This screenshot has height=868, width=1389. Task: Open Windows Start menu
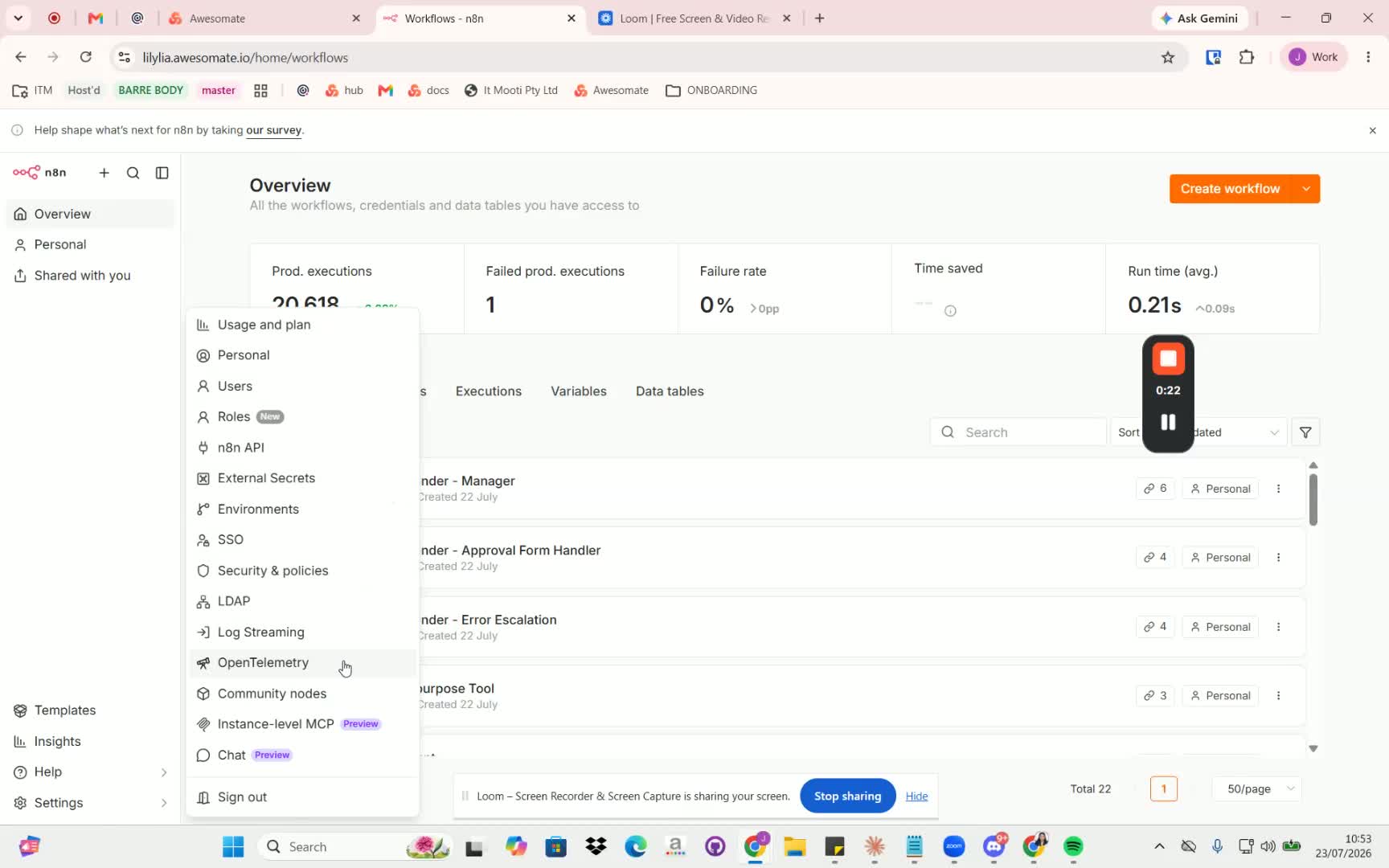coord(233,846)
